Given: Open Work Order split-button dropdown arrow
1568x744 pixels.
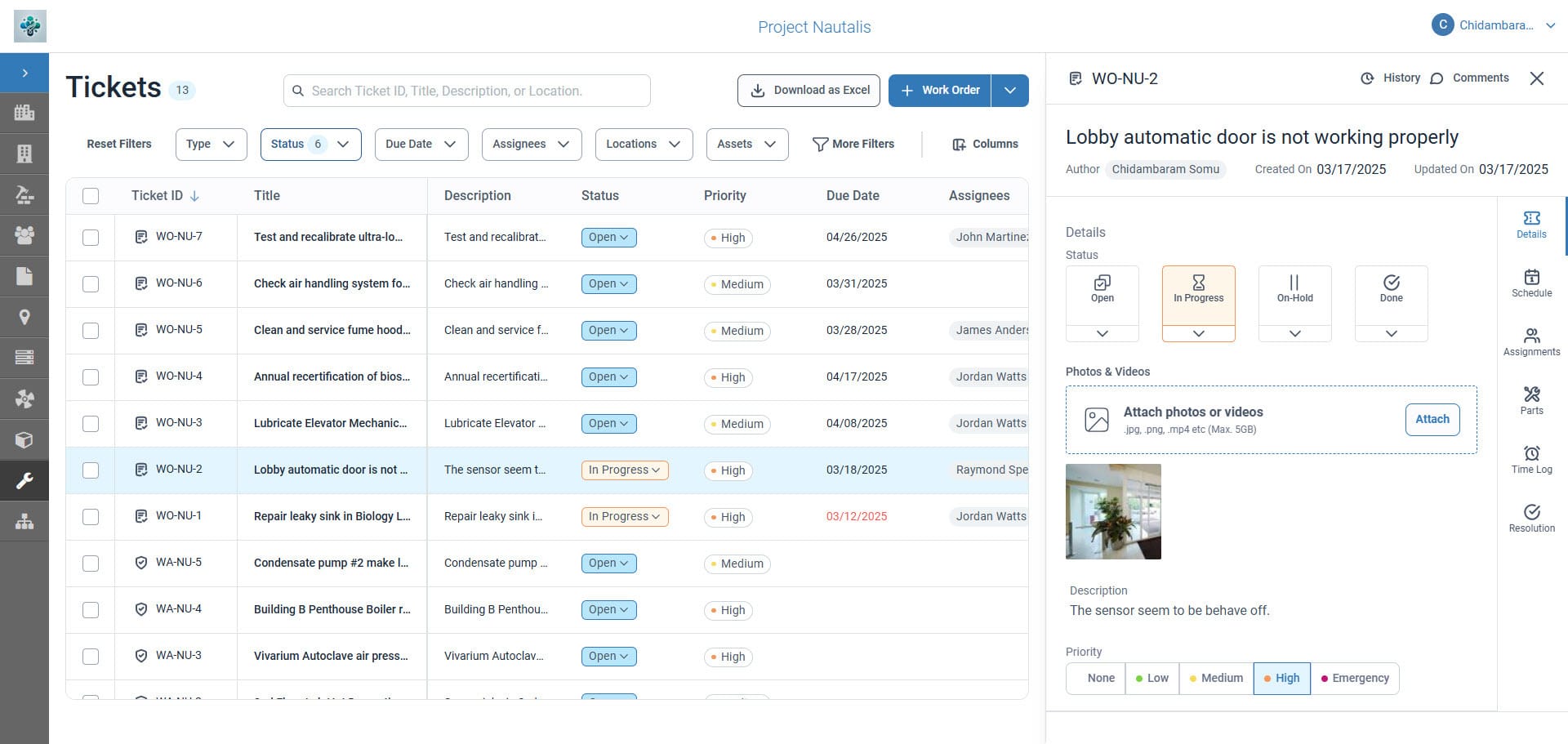Looking at the screenshot, I should (x=1010, y=91).
